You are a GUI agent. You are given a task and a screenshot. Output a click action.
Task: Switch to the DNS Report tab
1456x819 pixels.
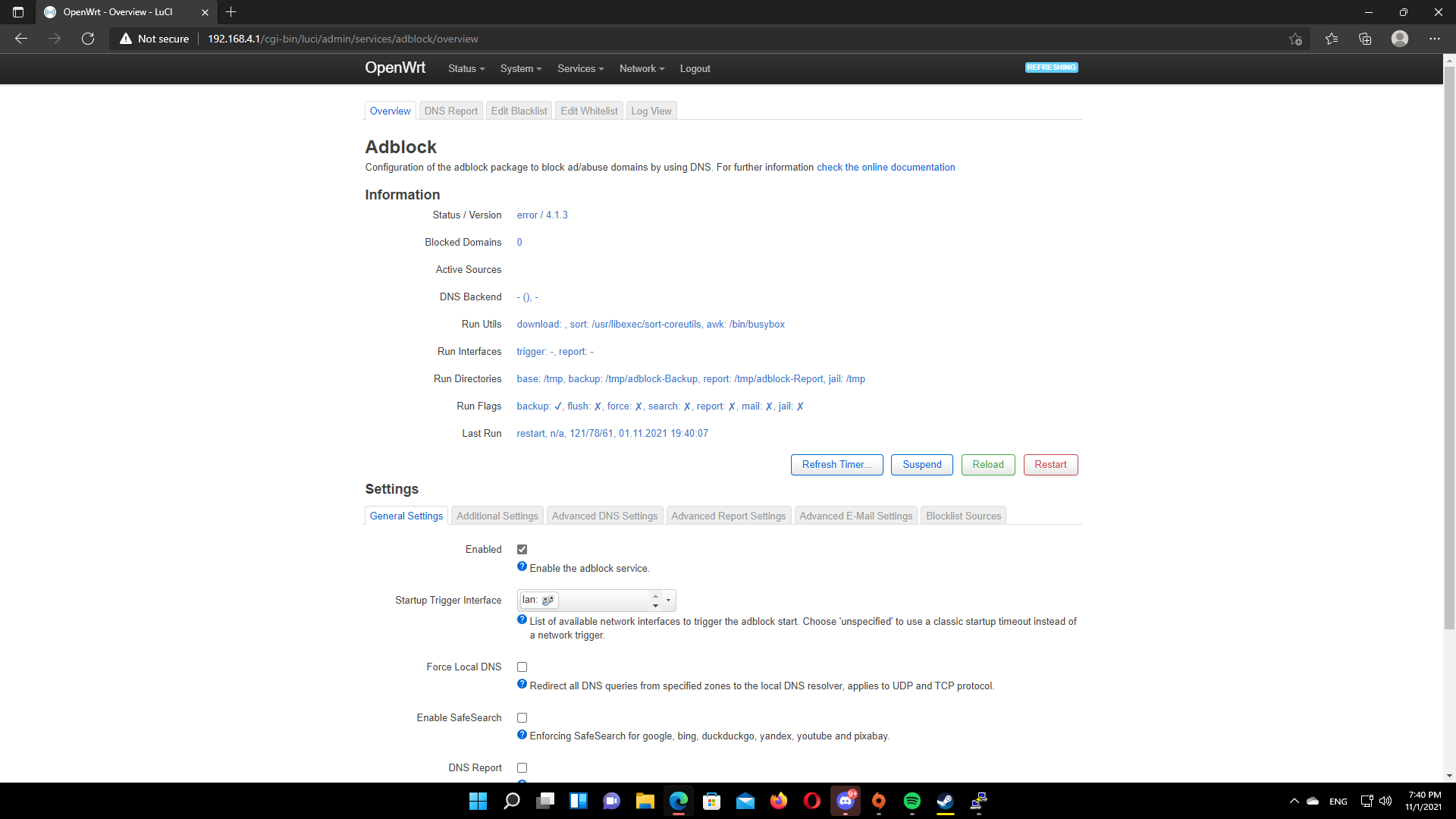(450, 111)
